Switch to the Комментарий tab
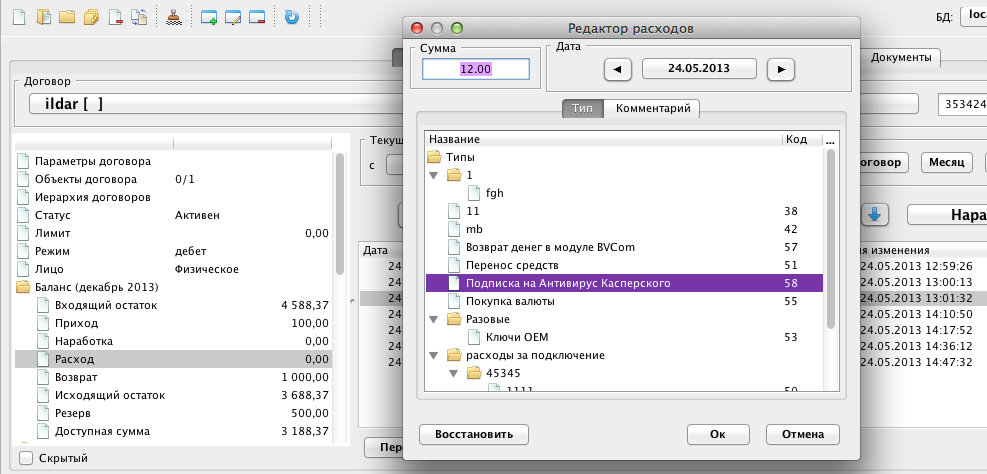This screenshot has height=474, width=987. pos(651,109)
